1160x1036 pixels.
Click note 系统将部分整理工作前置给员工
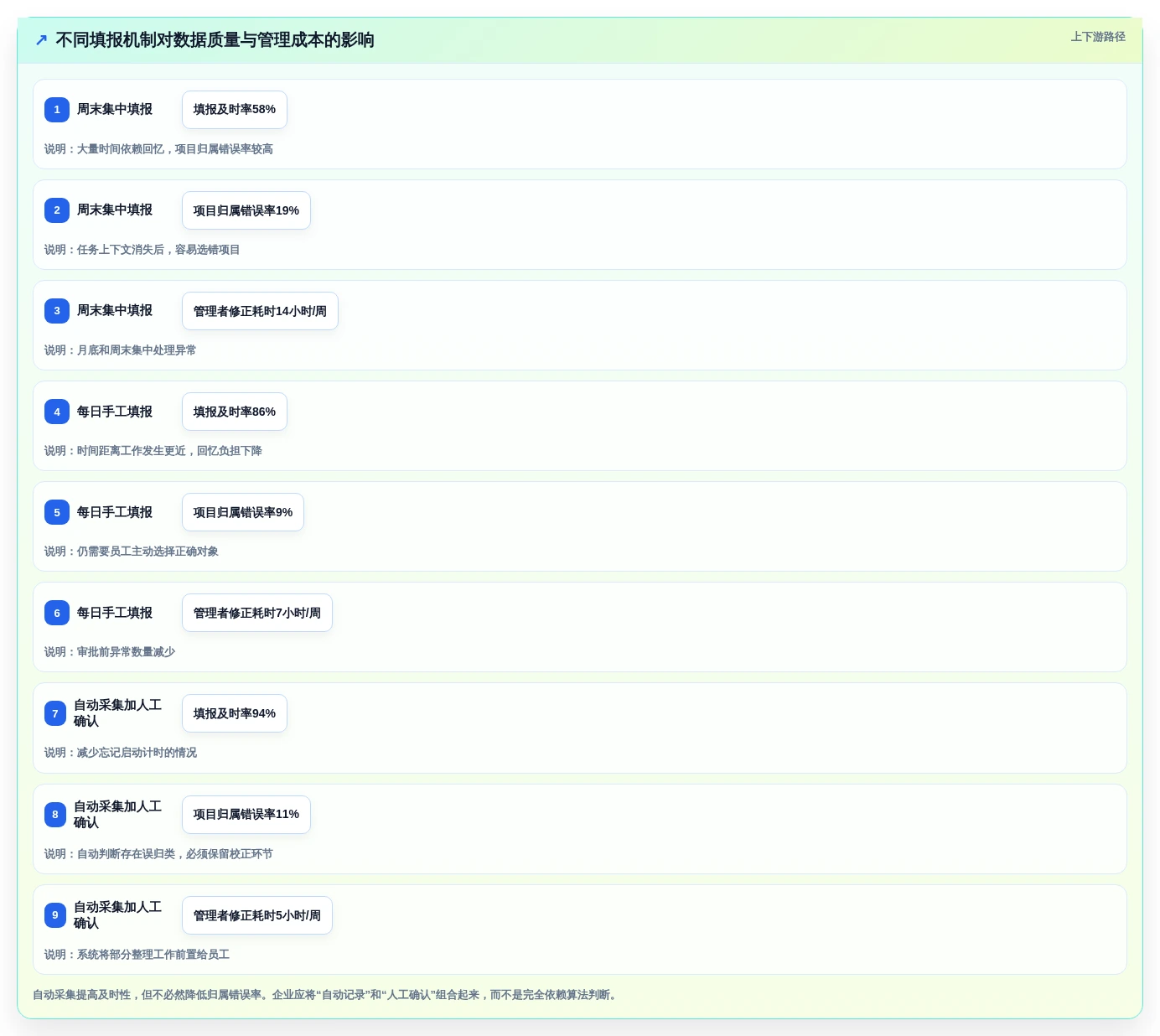click(153, 955)
